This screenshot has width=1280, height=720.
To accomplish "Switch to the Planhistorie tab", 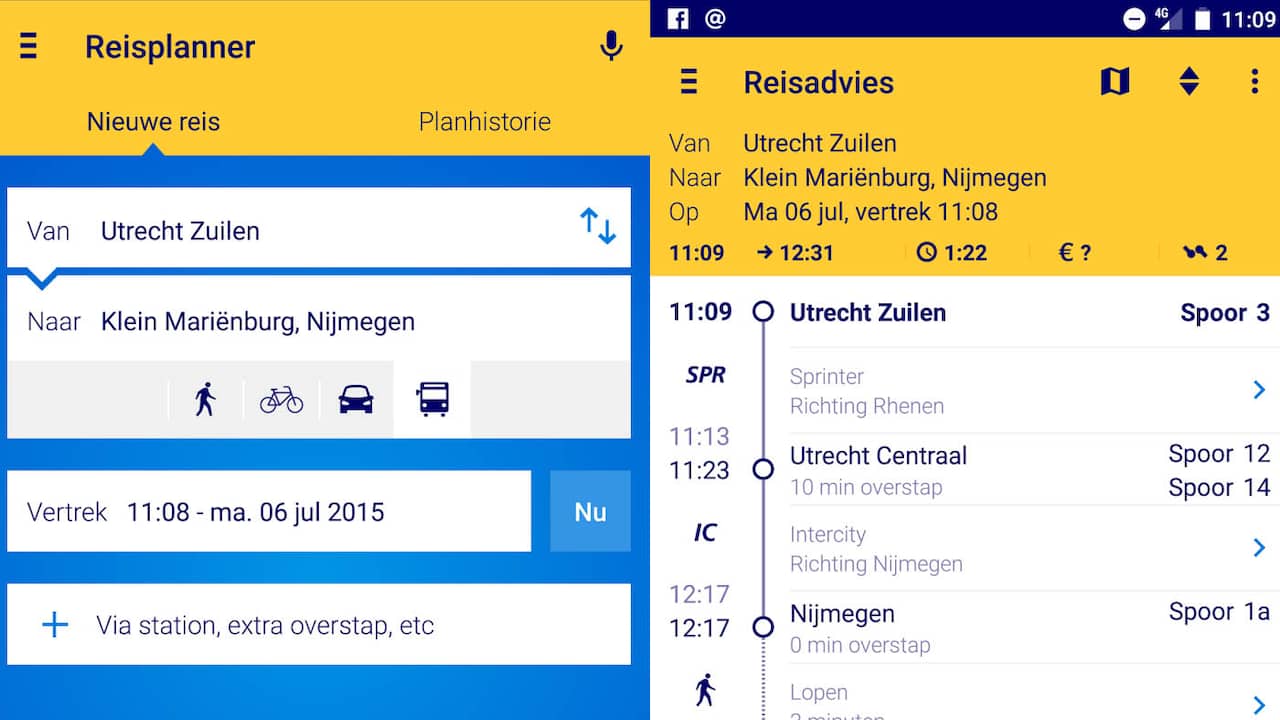I will pos(484,121).
